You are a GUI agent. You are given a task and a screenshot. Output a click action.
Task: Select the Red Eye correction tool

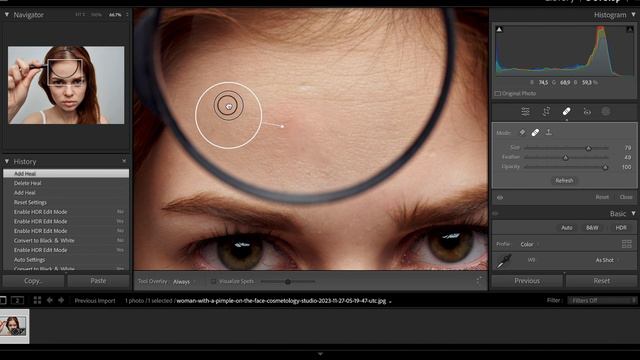[x=587, y=111]
